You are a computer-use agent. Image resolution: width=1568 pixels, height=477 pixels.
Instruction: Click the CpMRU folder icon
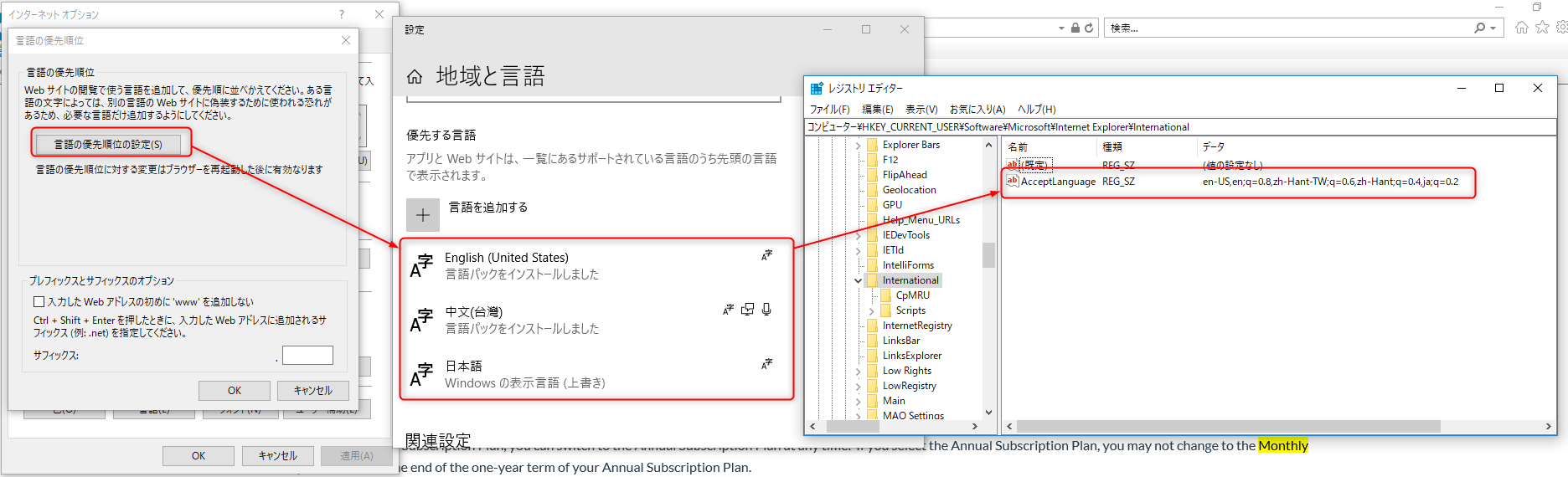(x=885, y=295)
